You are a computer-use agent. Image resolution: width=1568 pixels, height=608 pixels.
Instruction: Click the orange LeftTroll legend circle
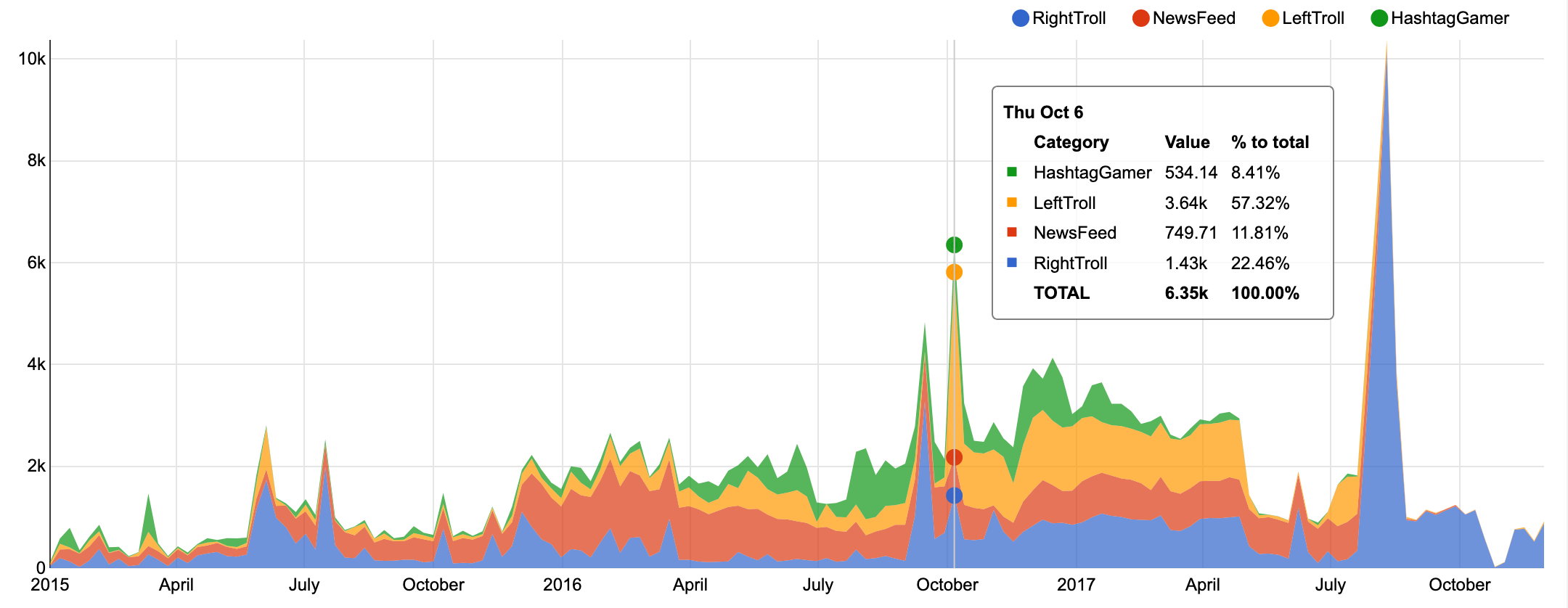tap(1270, 18)
